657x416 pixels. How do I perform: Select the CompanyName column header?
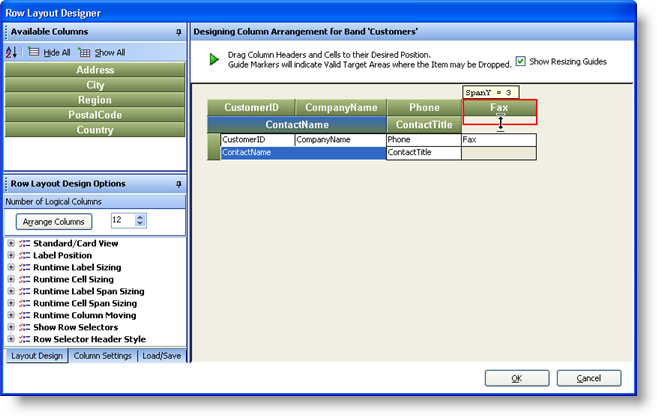(341, 108)
